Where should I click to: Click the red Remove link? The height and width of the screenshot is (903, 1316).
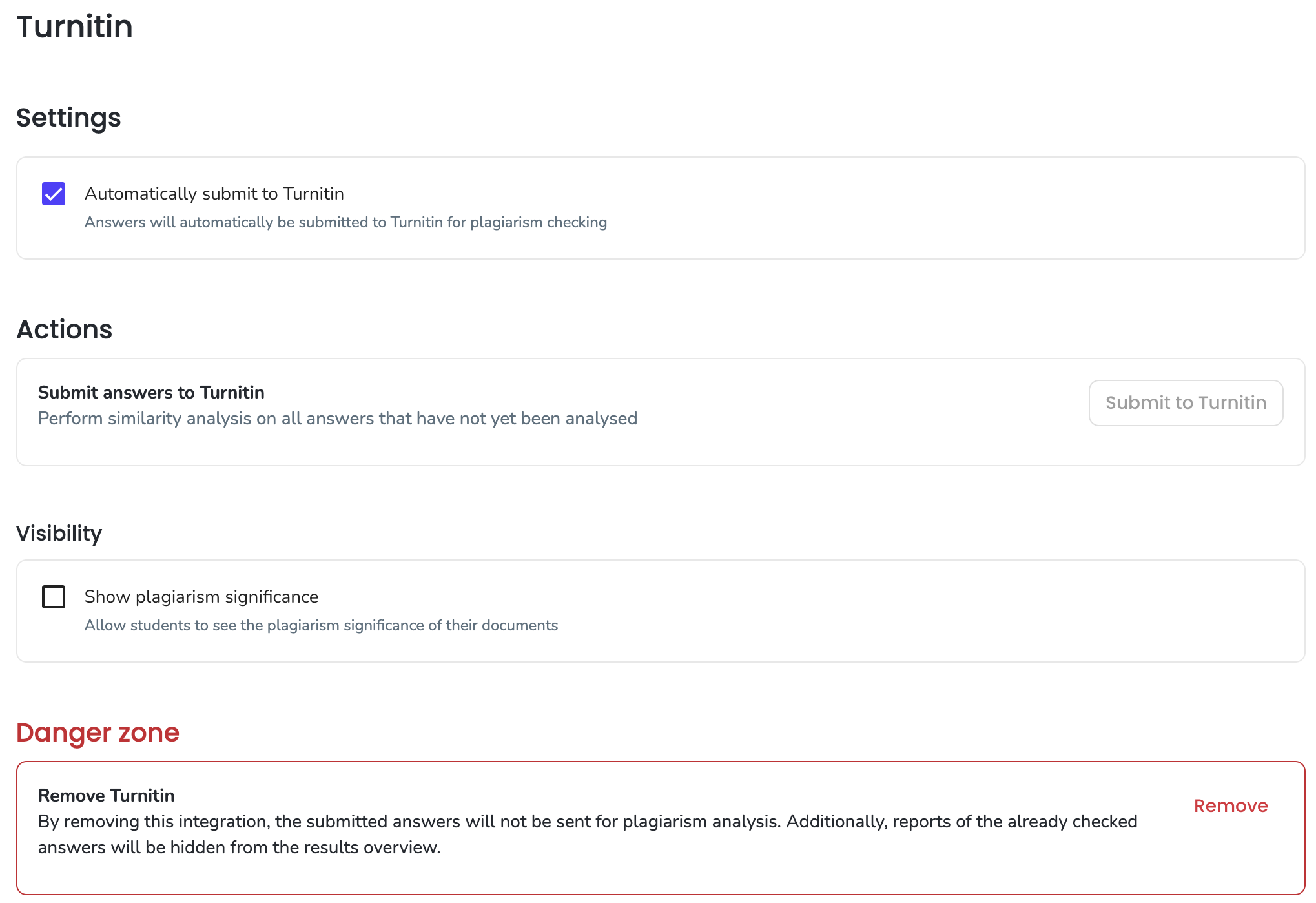(x=1231, y=806)
